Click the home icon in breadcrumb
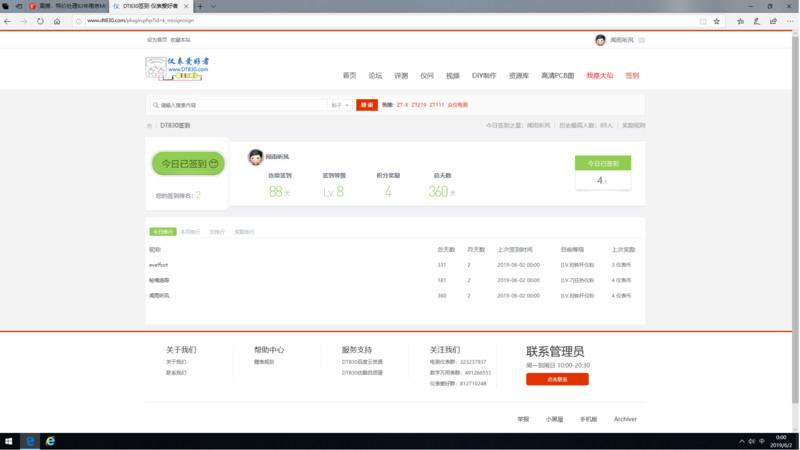 (x=150, y=126)
